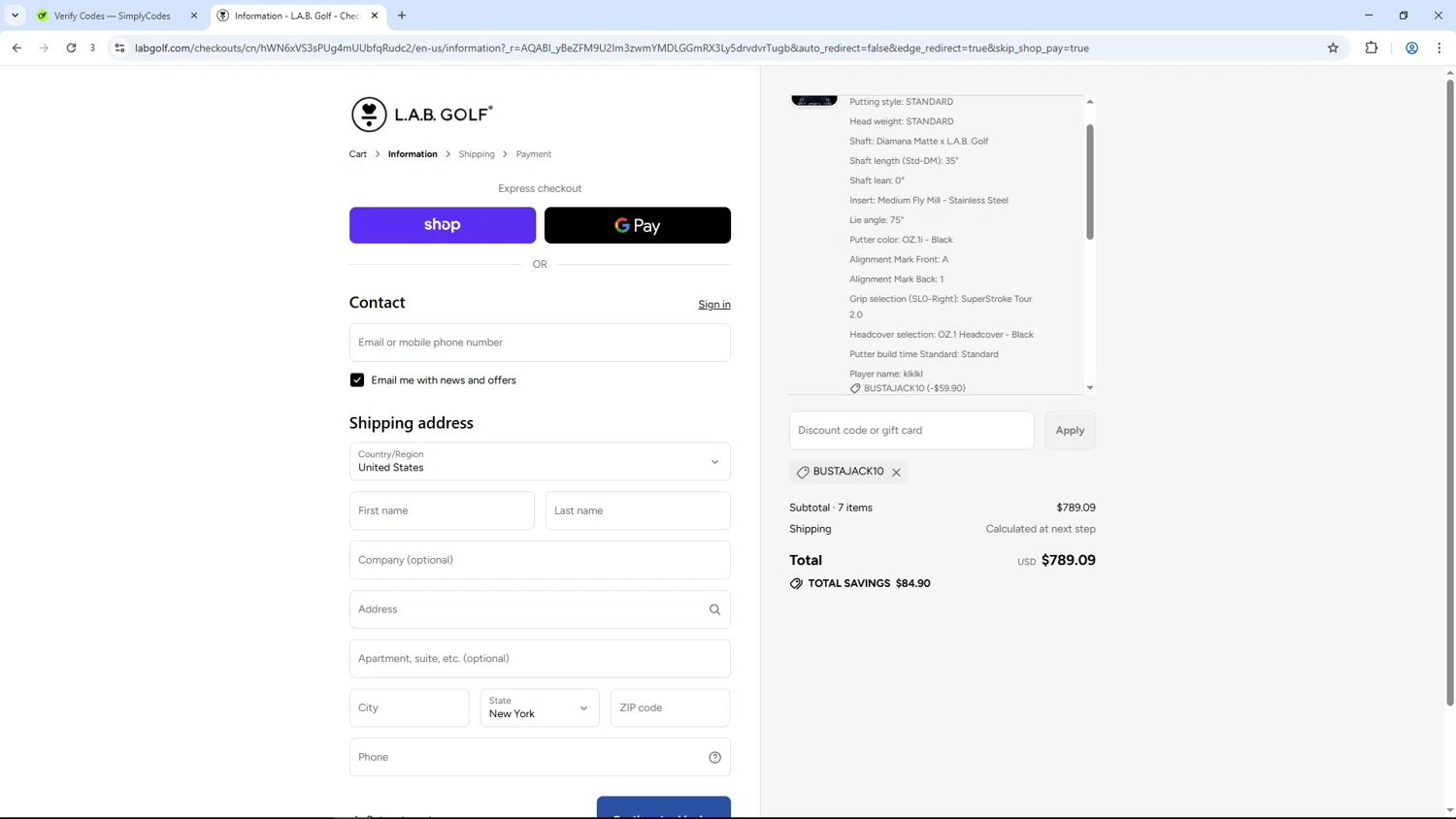Focus Address field
Screen dimensions: 1456x819
click(x=540, y=609)
